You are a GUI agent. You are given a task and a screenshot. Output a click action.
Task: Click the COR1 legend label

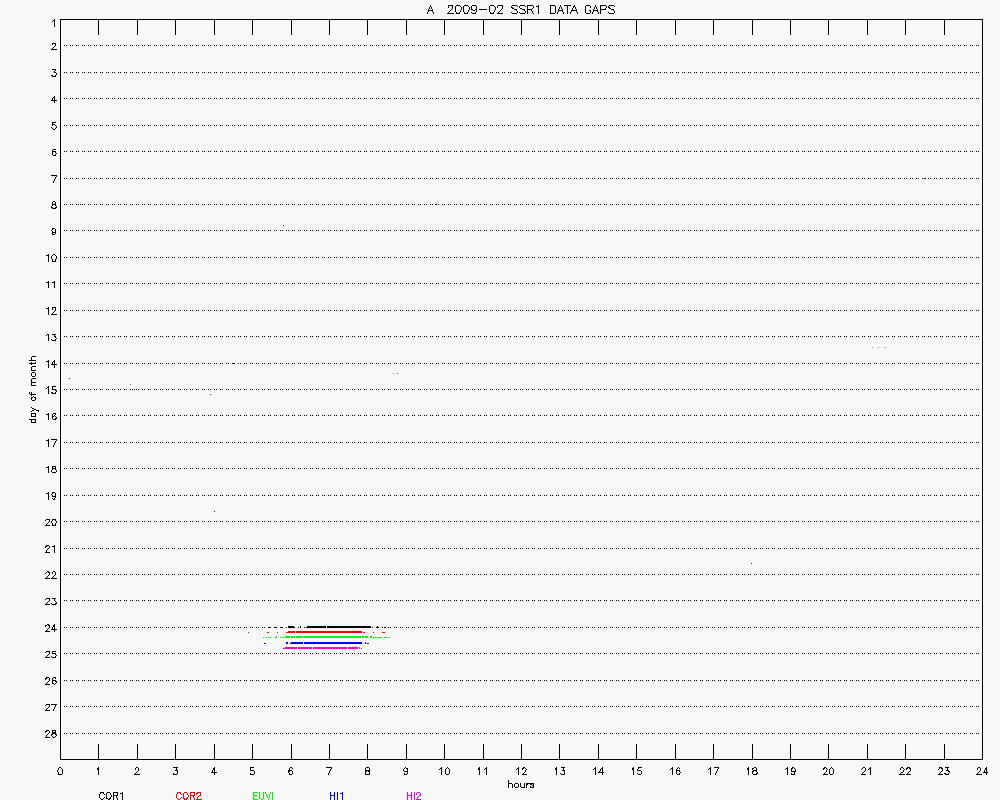(x=111, y=796)
